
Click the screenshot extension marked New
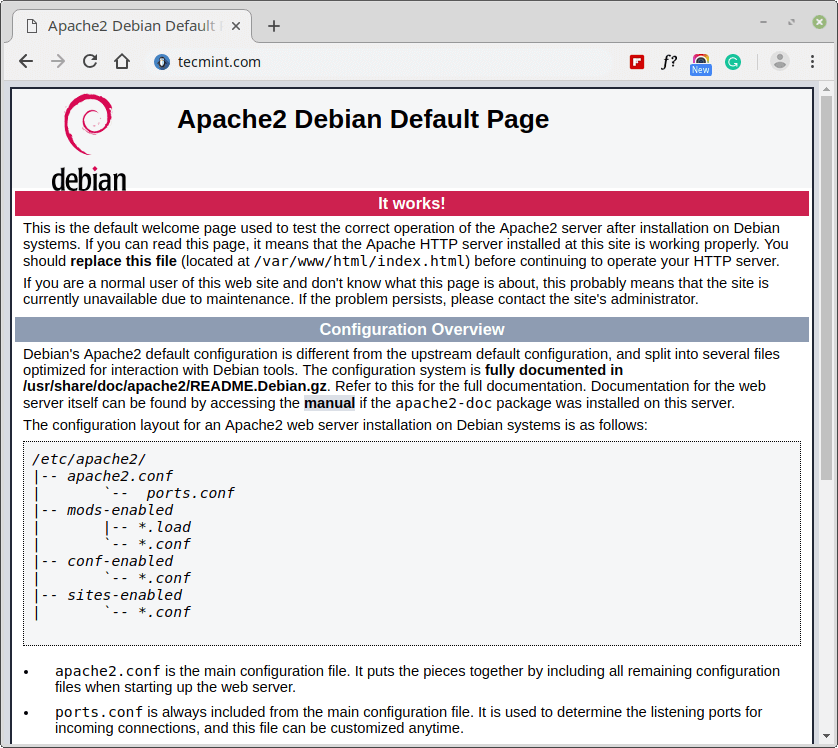point(701,61)
